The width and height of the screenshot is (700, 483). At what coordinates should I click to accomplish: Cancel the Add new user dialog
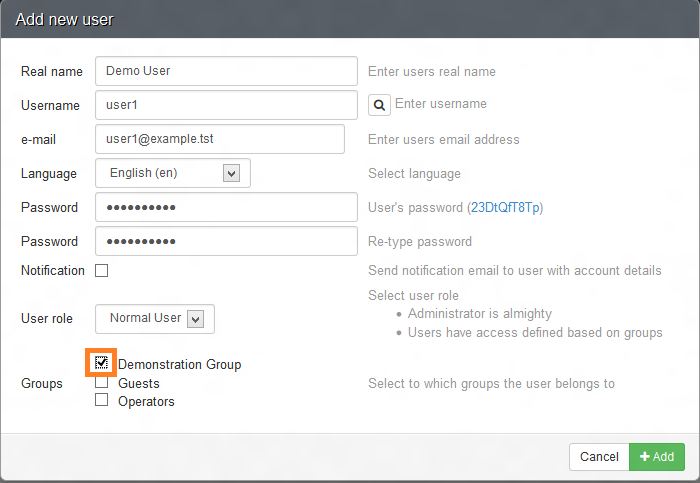[x=599, y=457]
